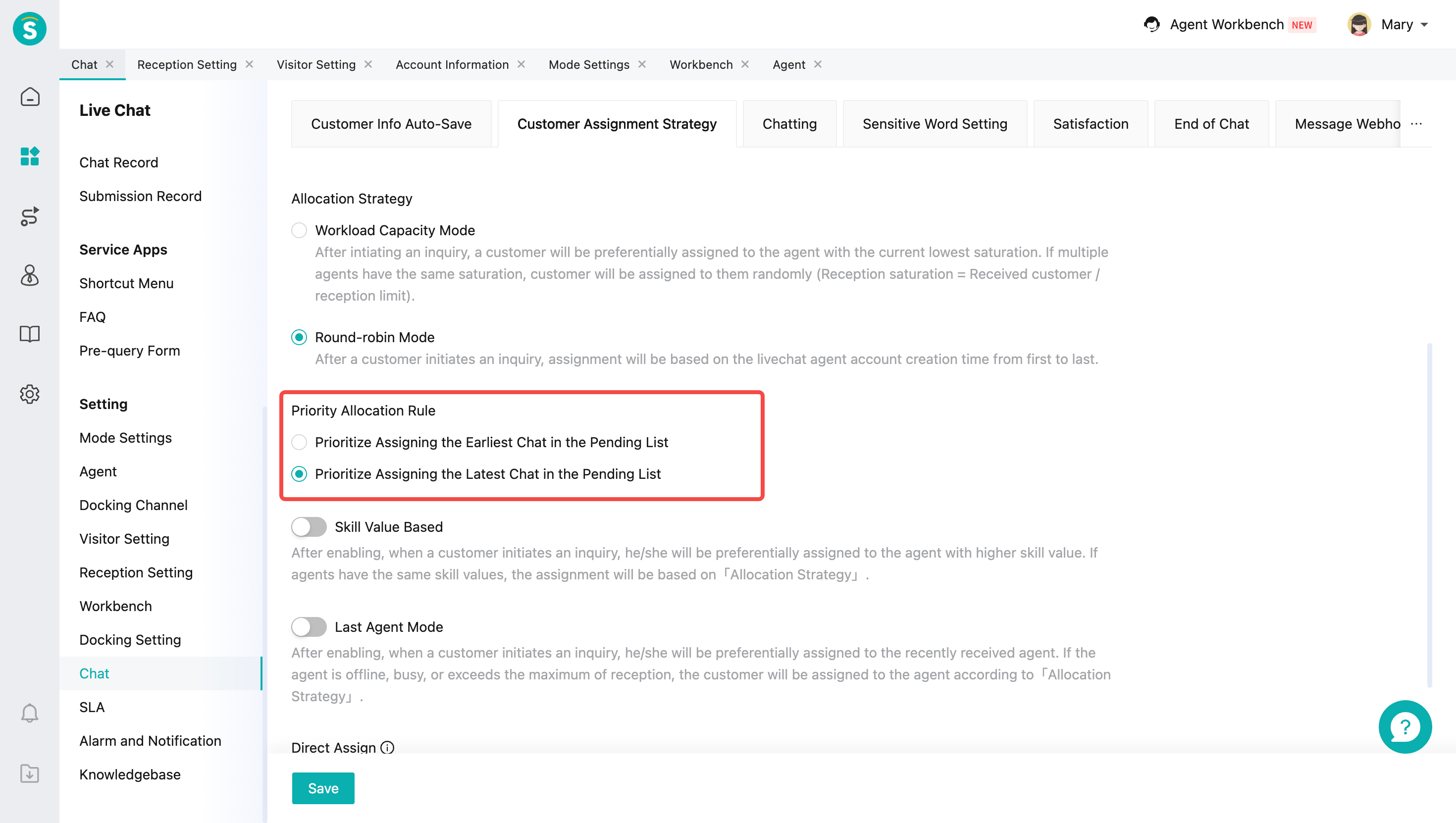Open the customer person sidebar icon
Viewport: 1456px width, 823px height.
pyautogui.click(x=29, y=275)
